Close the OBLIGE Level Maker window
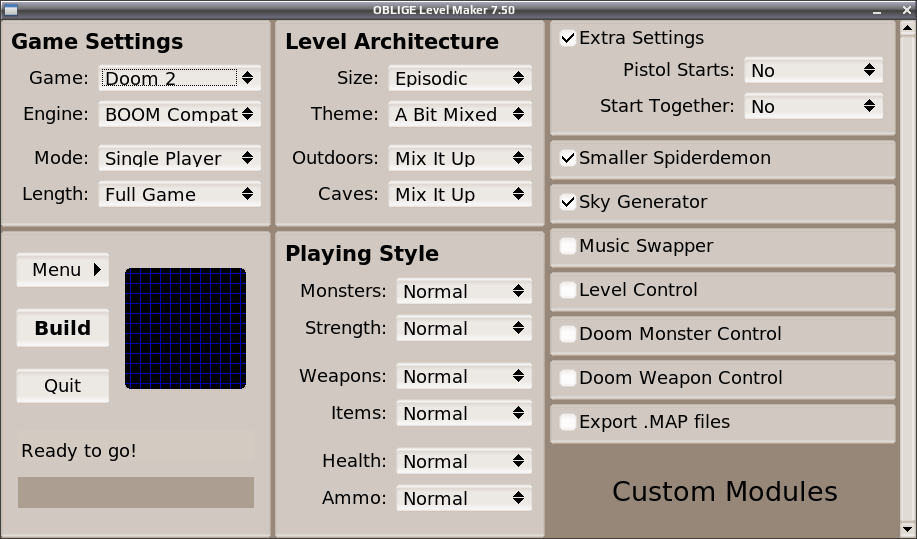The height and width of the screenshot is (539, 917). pyautogui.click(x=906, y=10)
